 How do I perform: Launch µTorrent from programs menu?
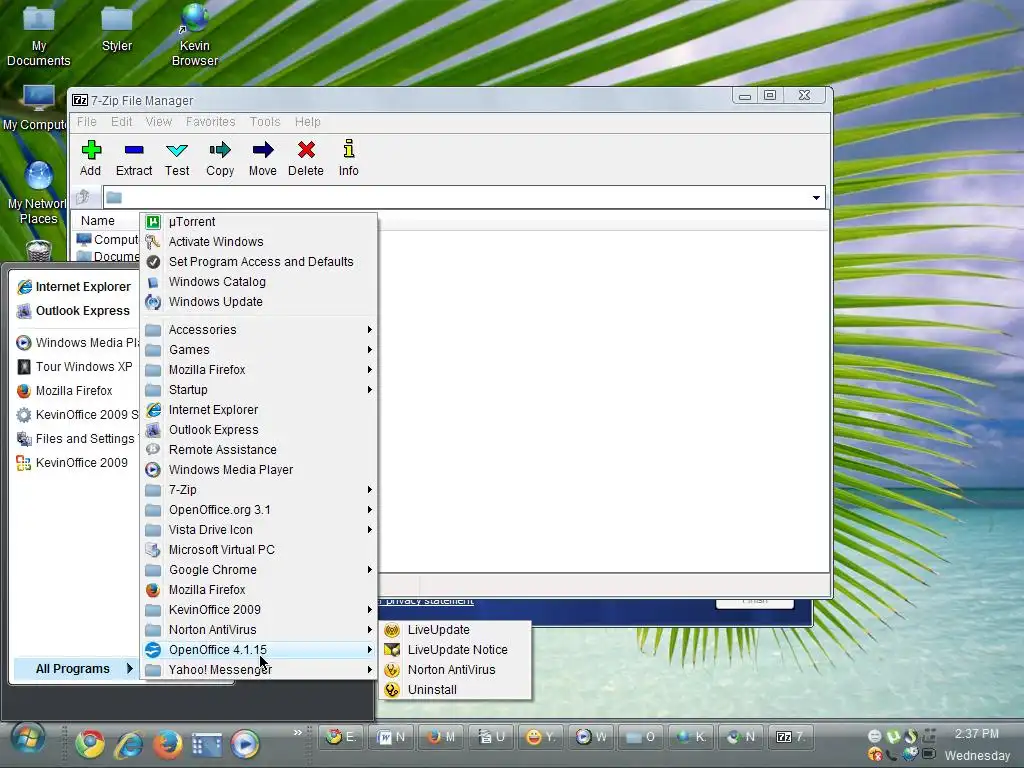pyautogui.click(x=260, y=222)
